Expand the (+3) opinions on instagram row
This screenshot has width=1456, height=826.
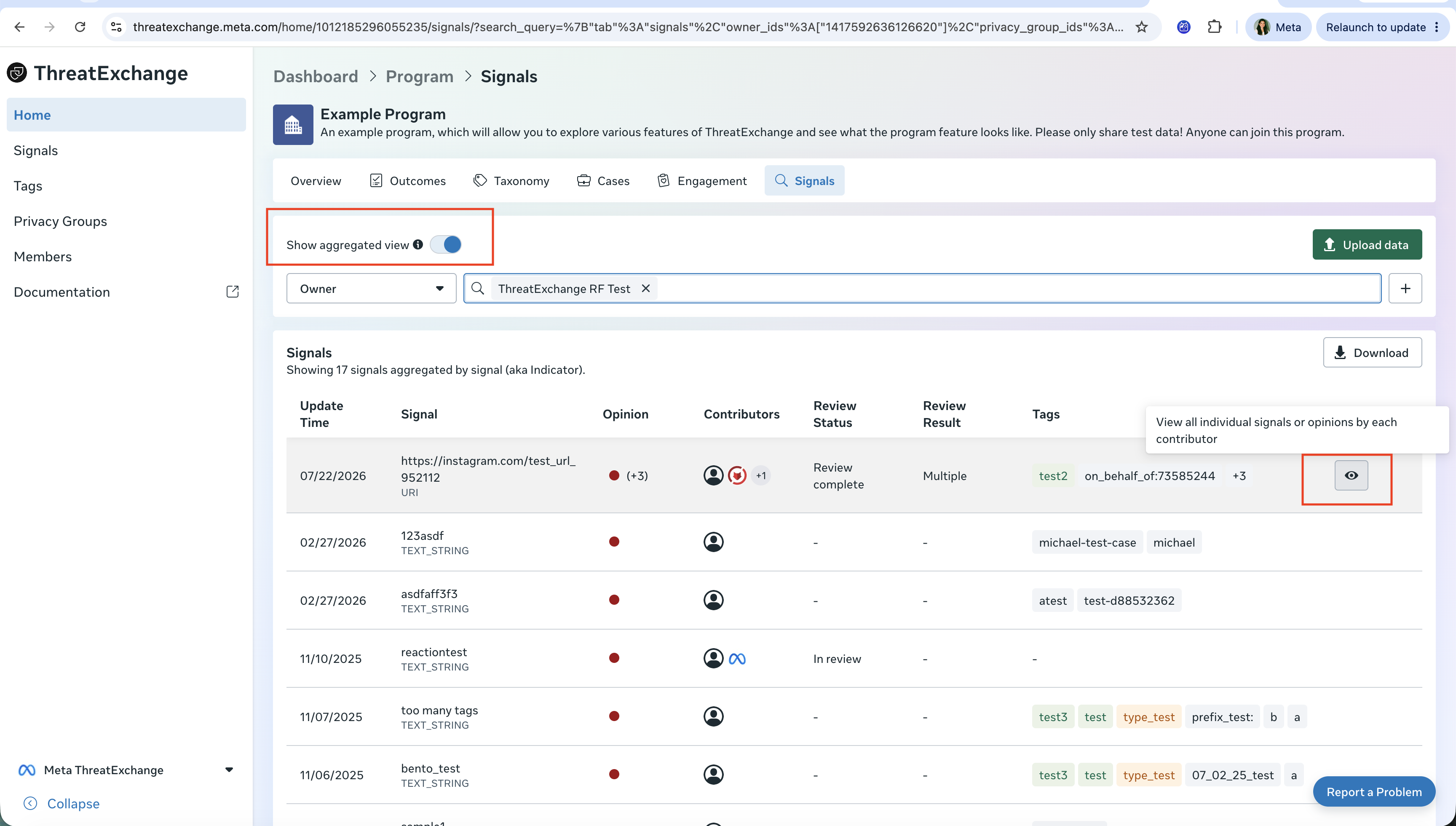637,475
